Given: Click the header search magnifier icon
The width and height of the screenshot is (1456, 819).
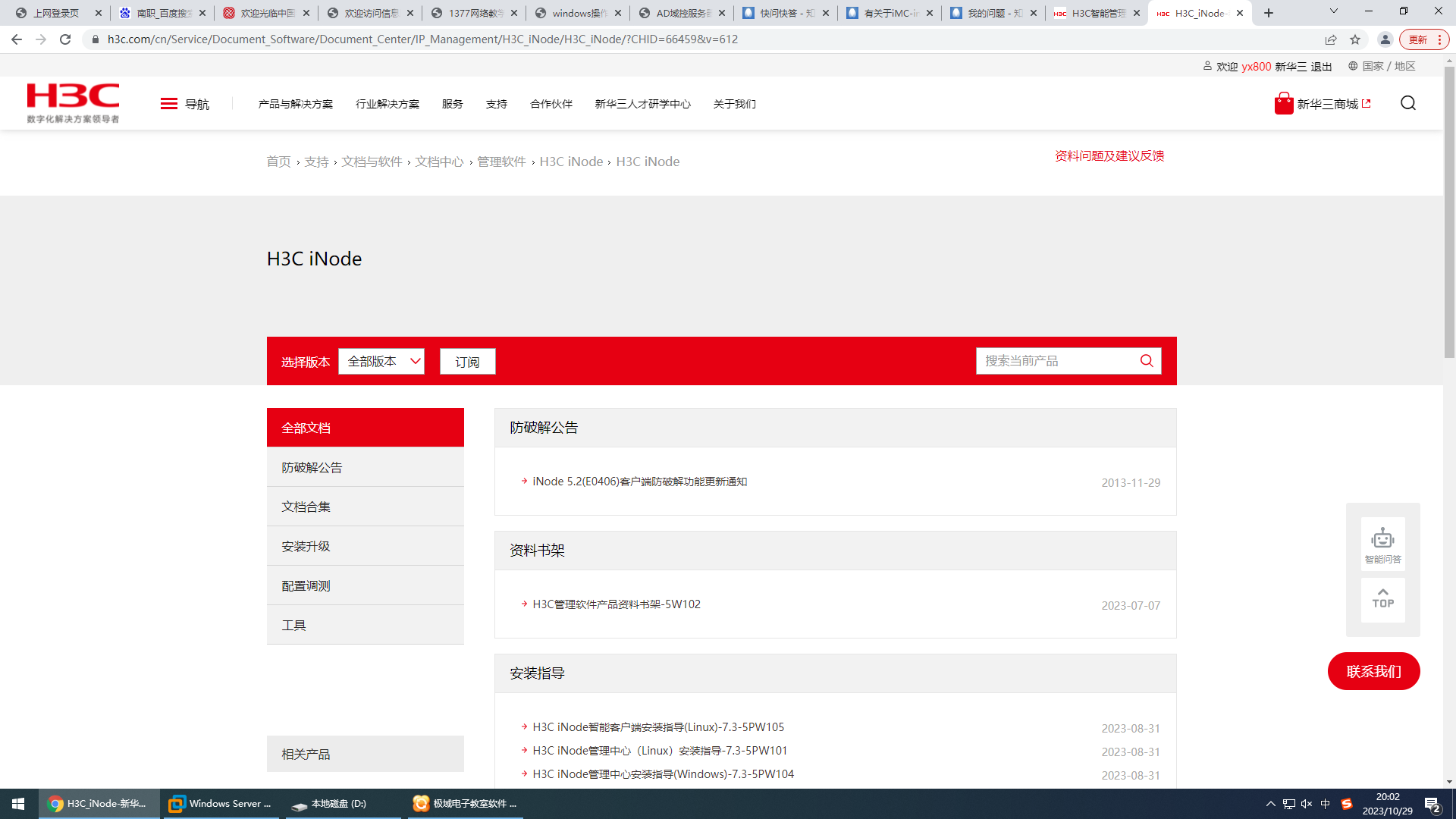Looking at the screenshot, I should pos(1408,103).
